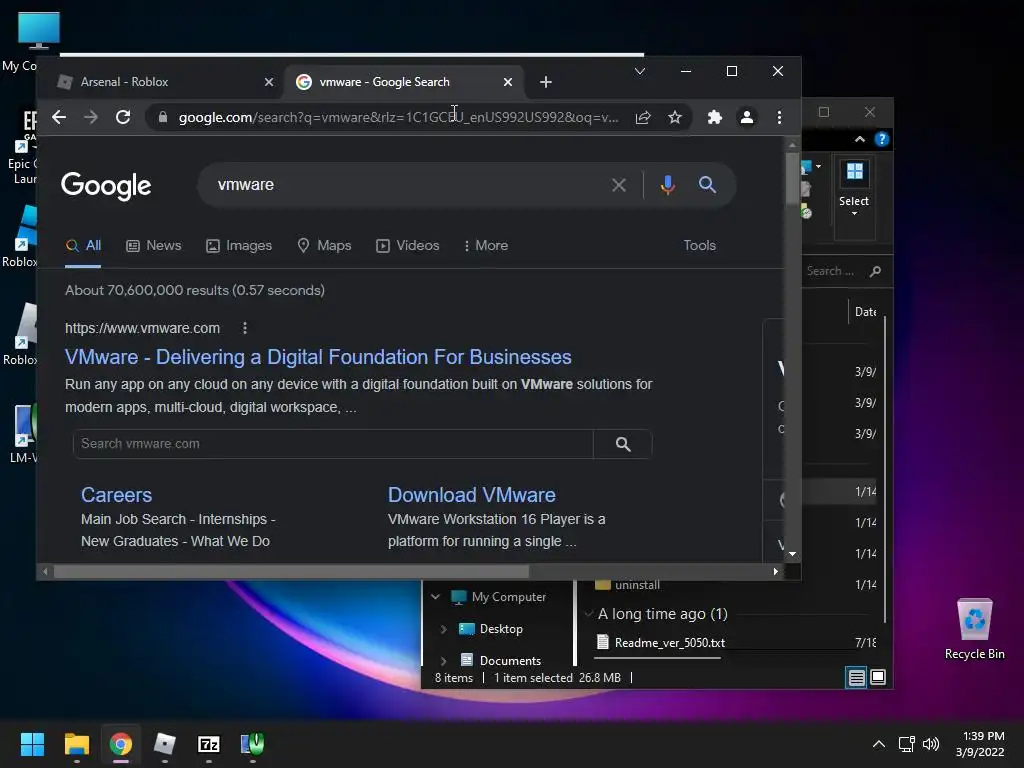Show the All results tab
Image resolution: width=1024 pixels, height=768 pixels.
(83, 246)
